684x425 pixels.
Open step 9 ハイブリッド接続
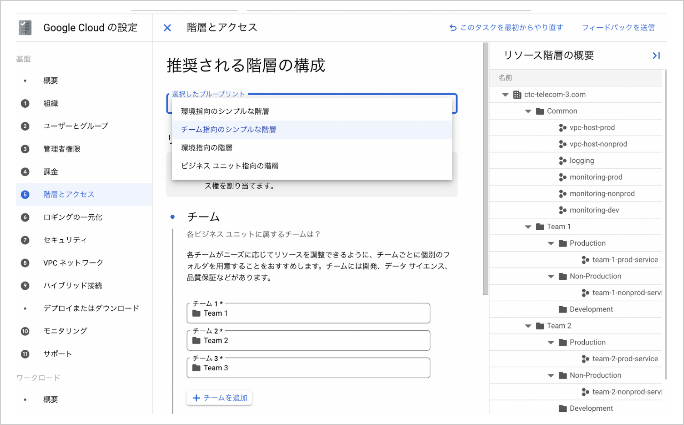84,285
